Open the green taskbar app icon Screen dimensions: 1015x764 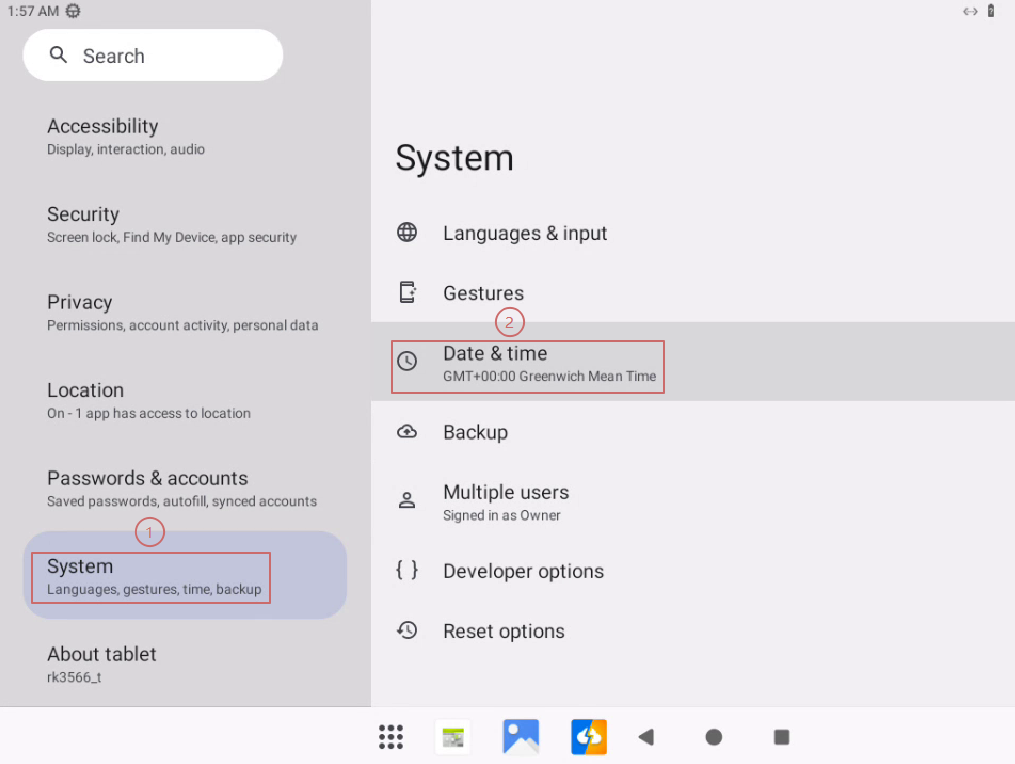[453, 737]
